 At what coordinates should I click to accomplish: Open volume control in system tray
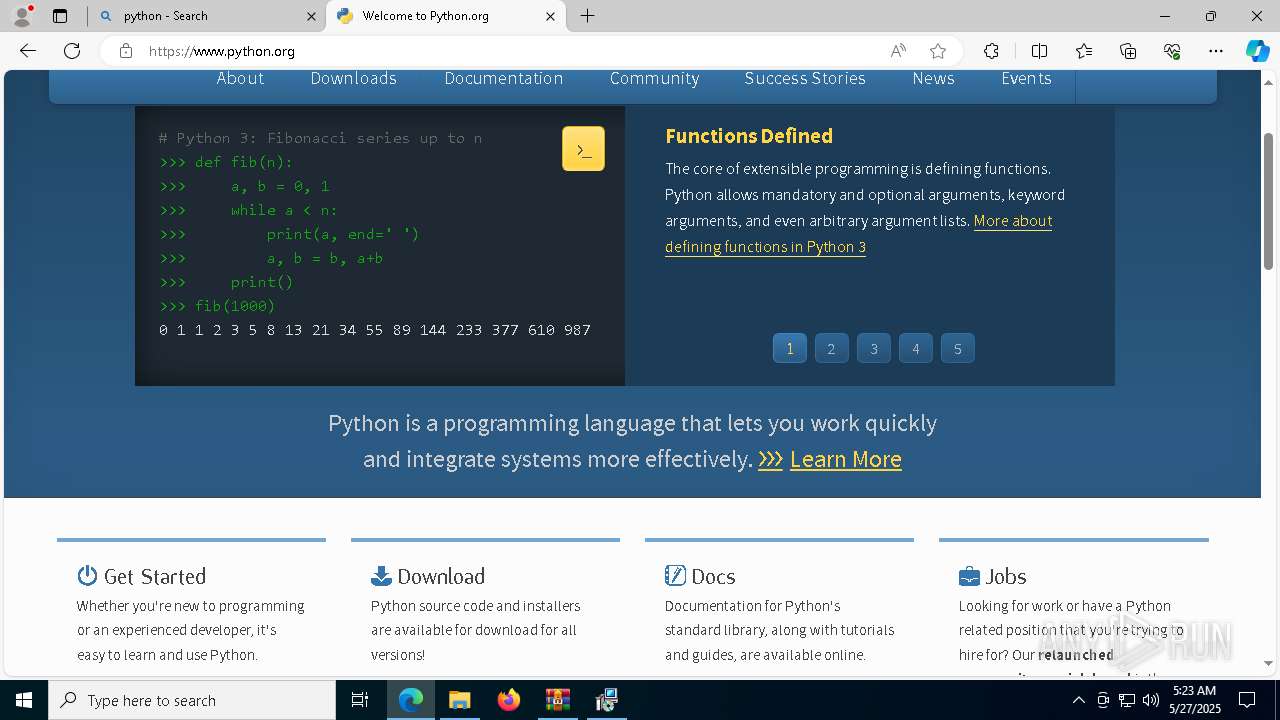[1151, 700]
